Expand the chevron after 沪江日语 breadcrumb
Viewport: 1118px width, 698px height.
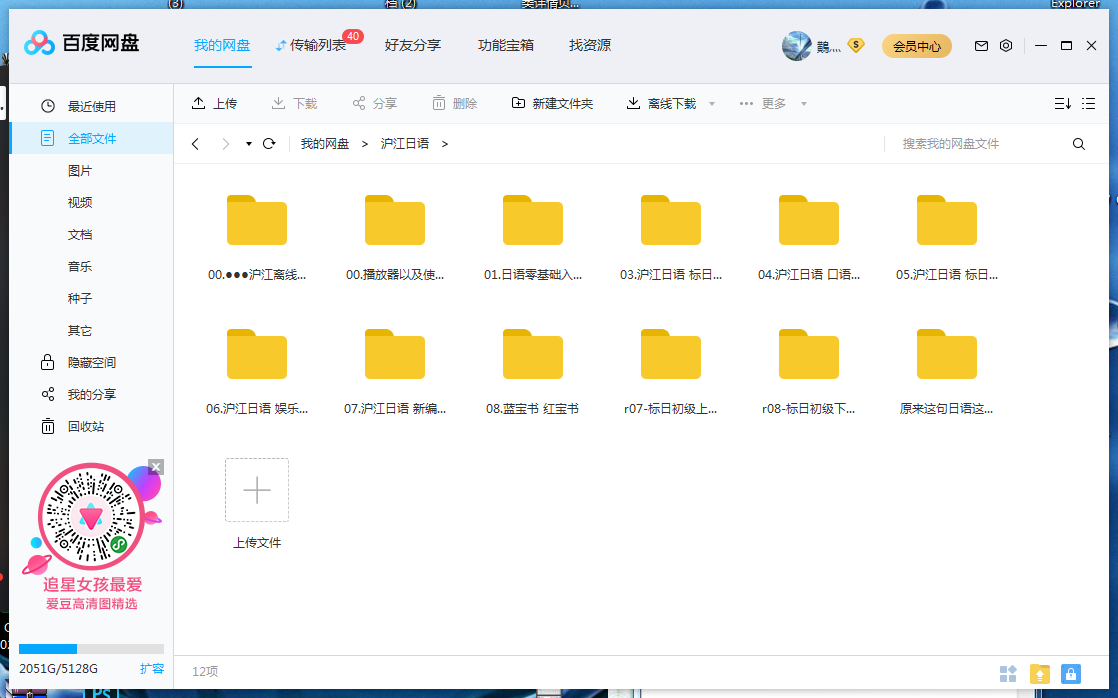click(x=445, y=144)
